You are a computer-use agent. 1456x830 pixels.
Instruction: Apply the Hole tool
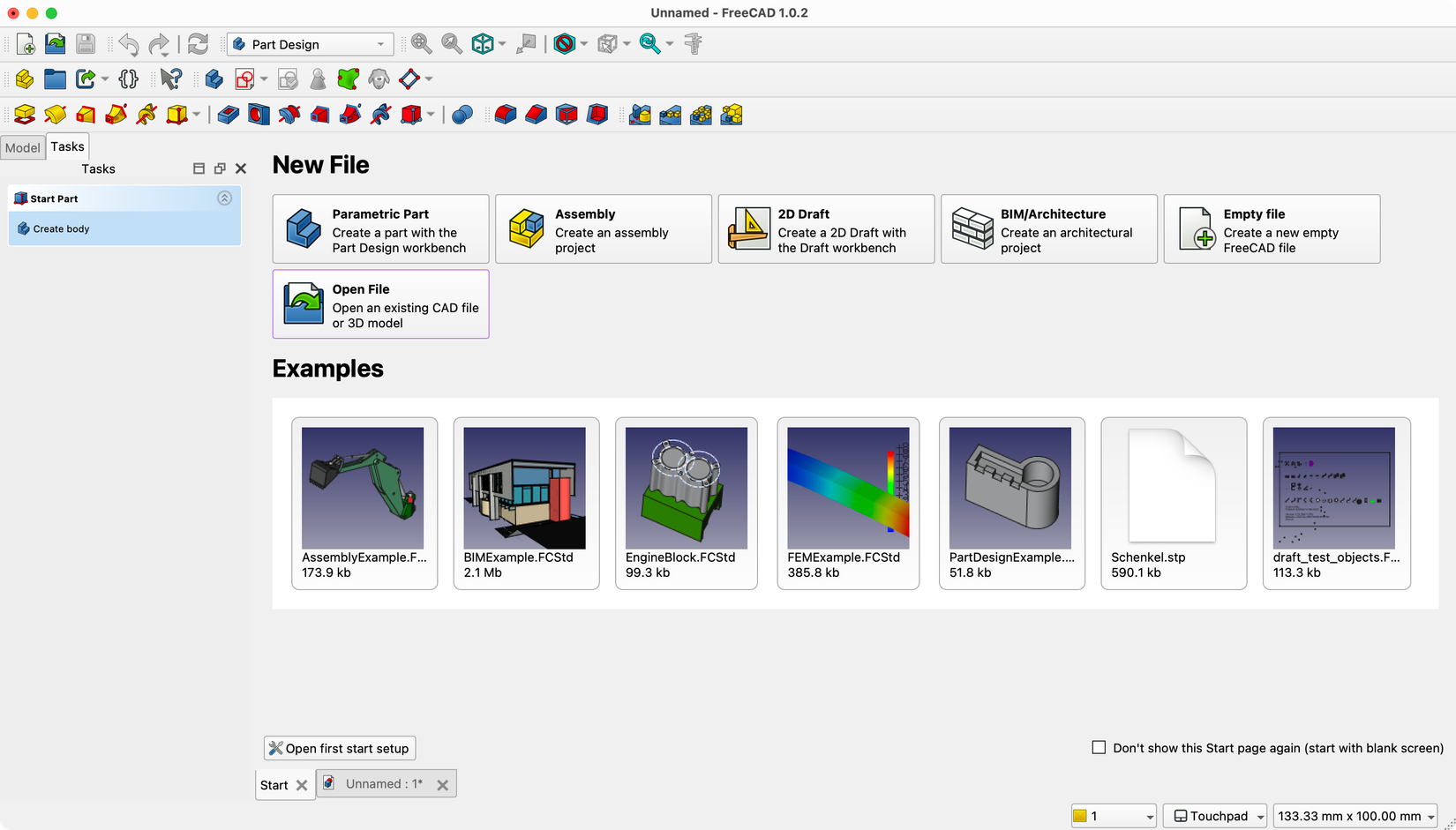[258, 115]
